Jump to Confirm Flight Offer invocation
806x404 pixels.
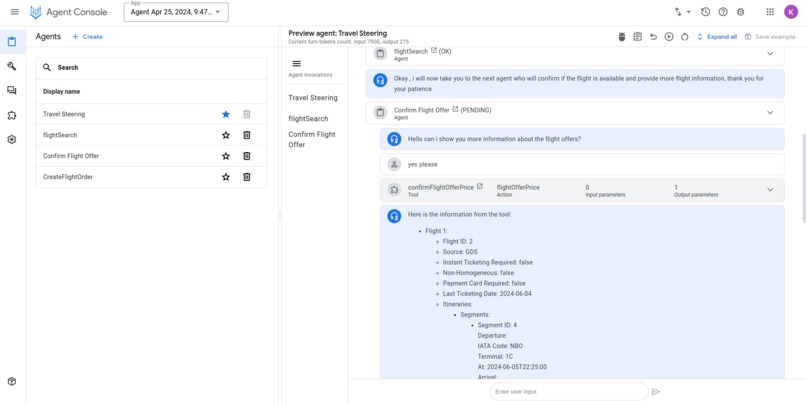pyautogui.click(x=312, y=139)
